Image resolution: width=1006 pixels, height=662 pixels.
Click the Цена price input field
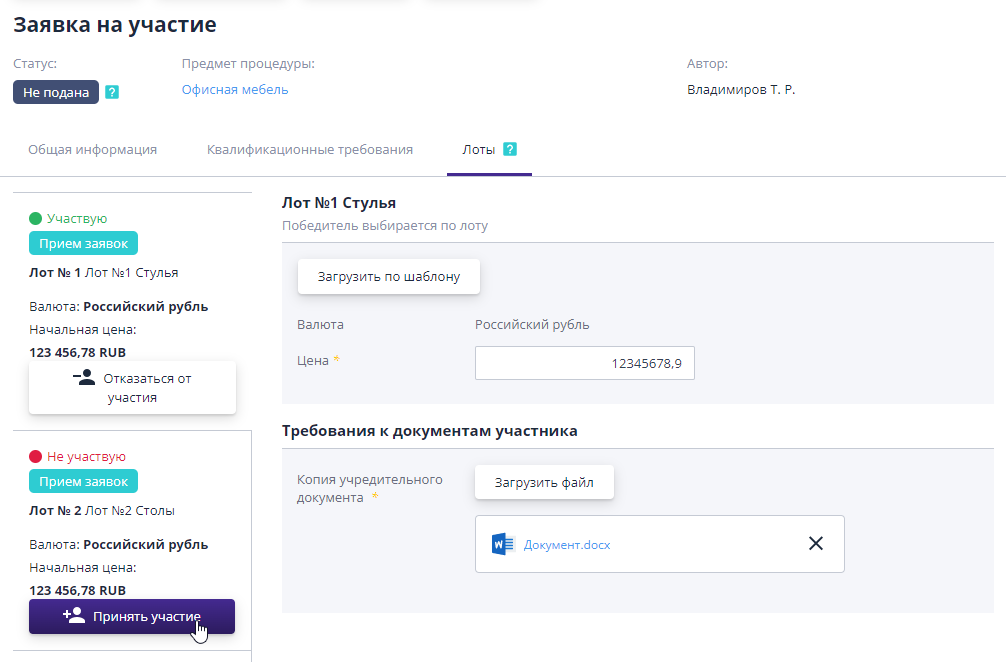584,362
